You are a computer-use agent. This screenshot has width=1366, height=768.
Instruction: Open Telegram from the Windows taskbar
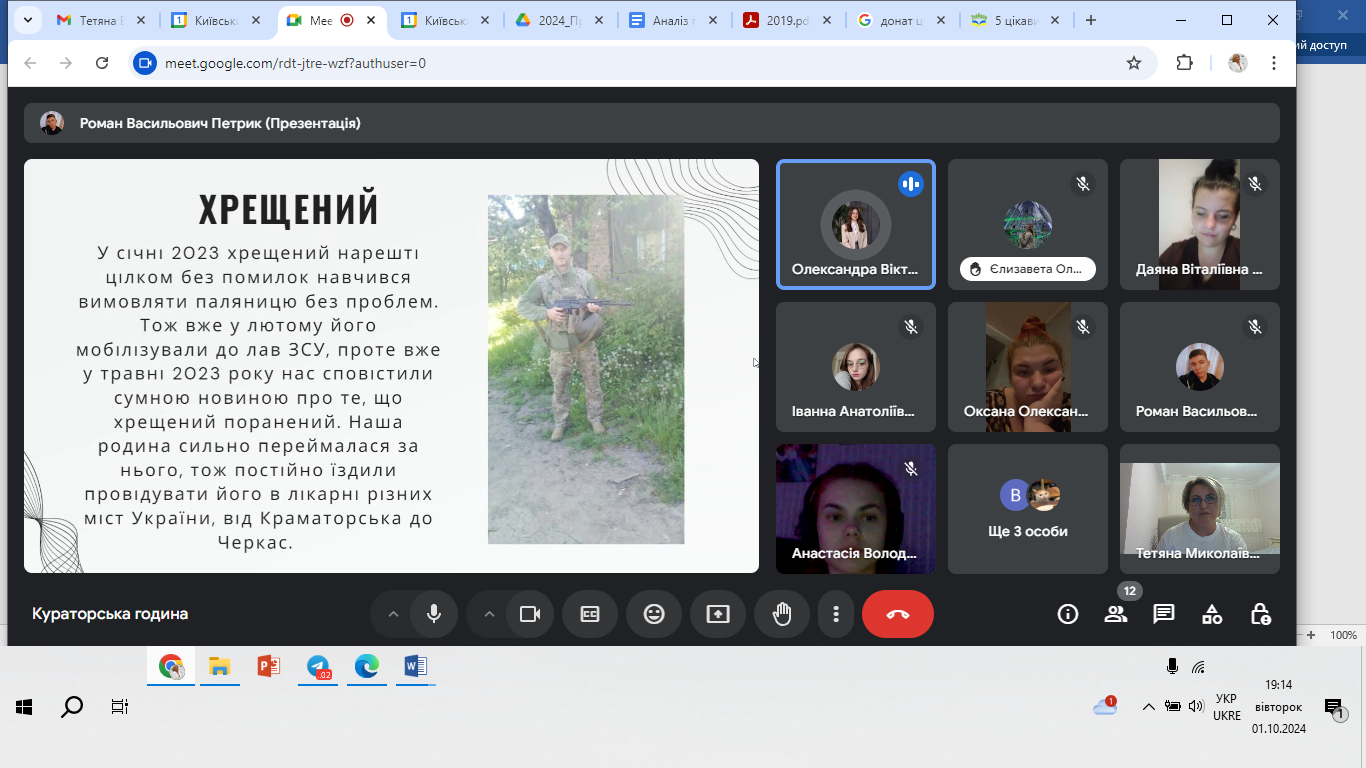click(x=318, y=667)
